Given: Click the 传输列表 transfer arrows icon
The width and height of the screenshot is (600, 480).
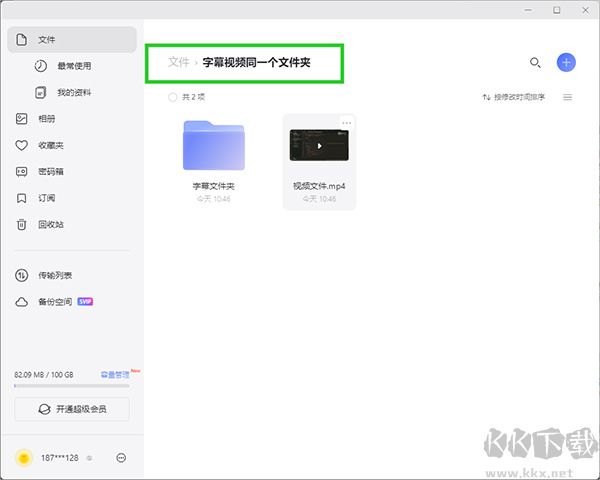Looking at the screenshot, I should pyautogui.click(x=21, y=275).
